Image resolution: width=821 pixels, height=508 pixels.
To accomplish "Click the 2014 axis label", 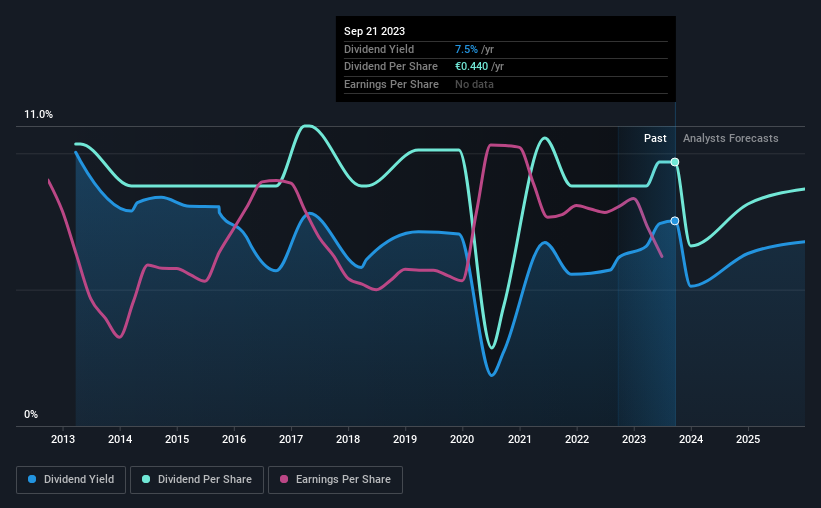I will [120, 439].
